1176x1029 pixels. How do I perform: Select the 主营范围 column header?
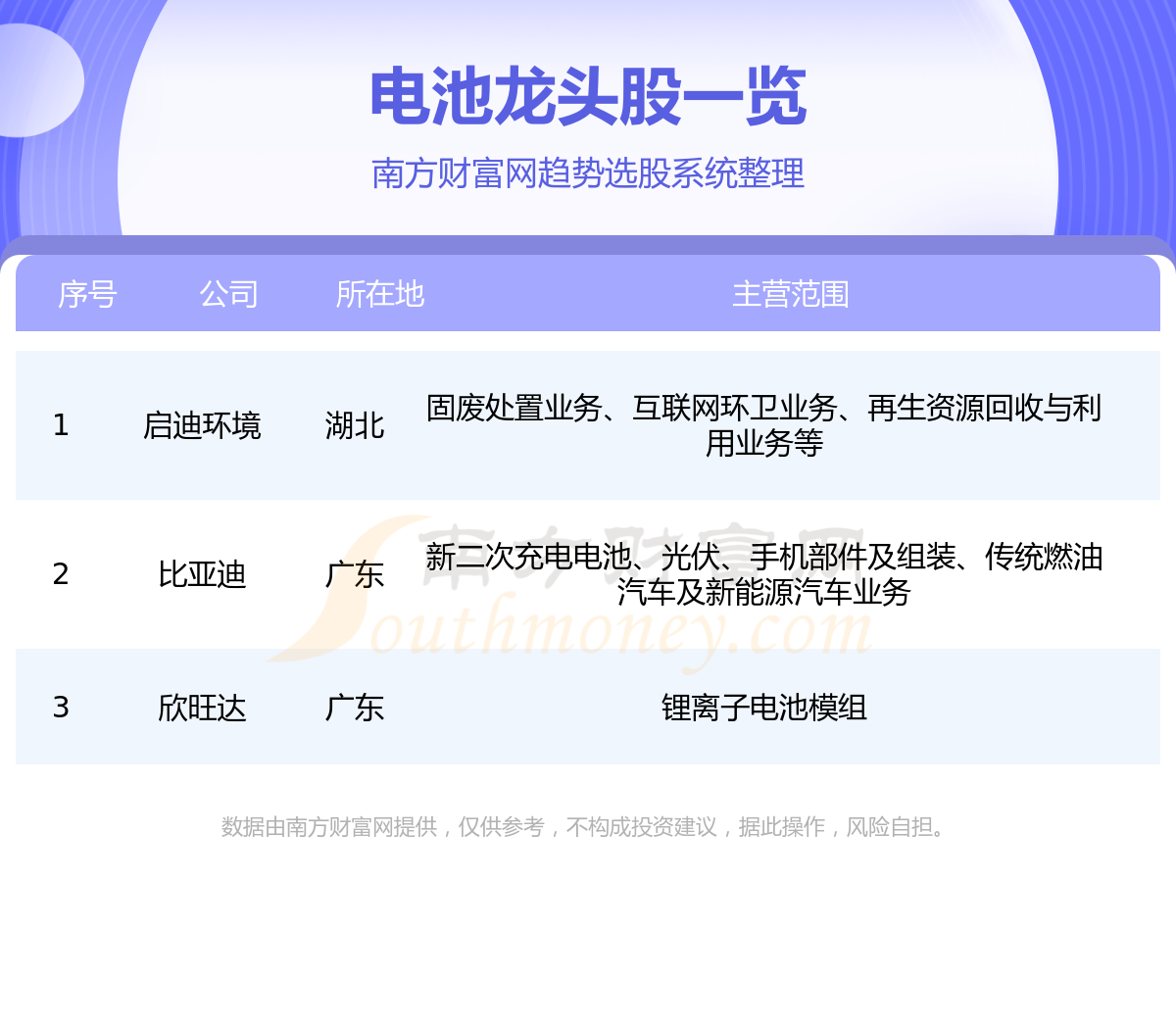790,294
